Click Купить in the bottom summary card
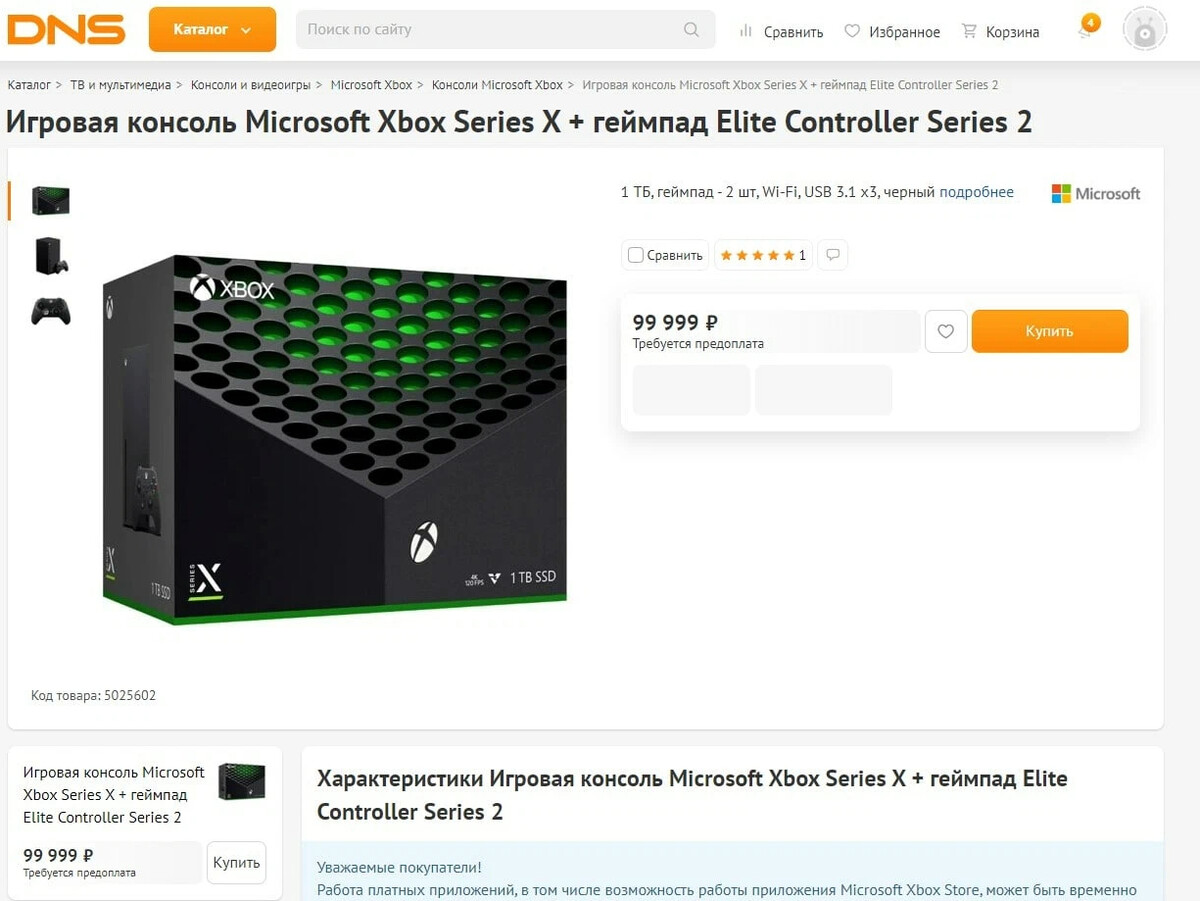 (236, 862)
